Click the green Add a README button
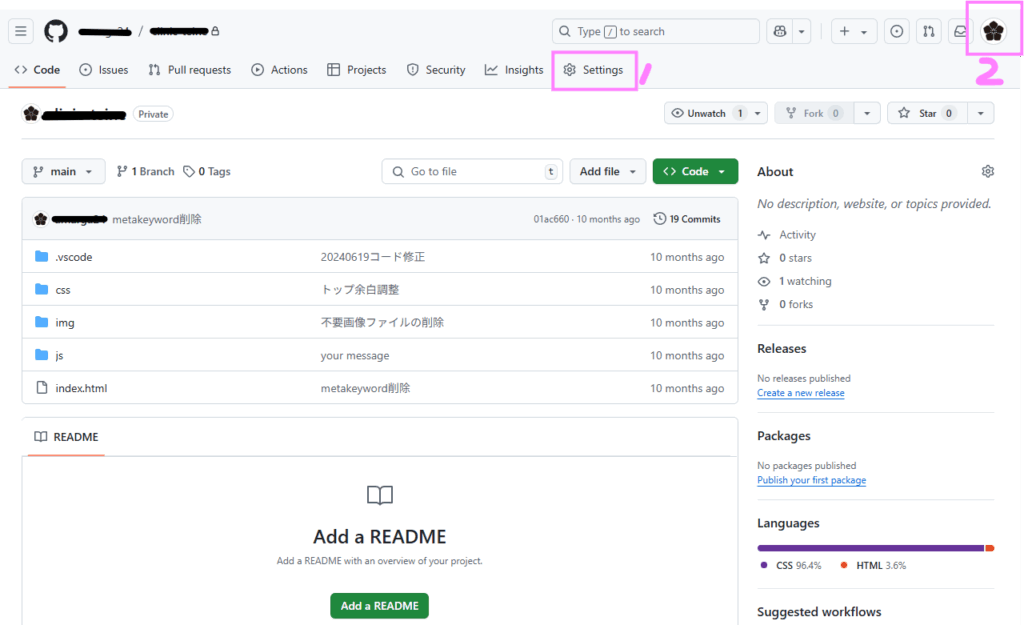 (379, 606)
